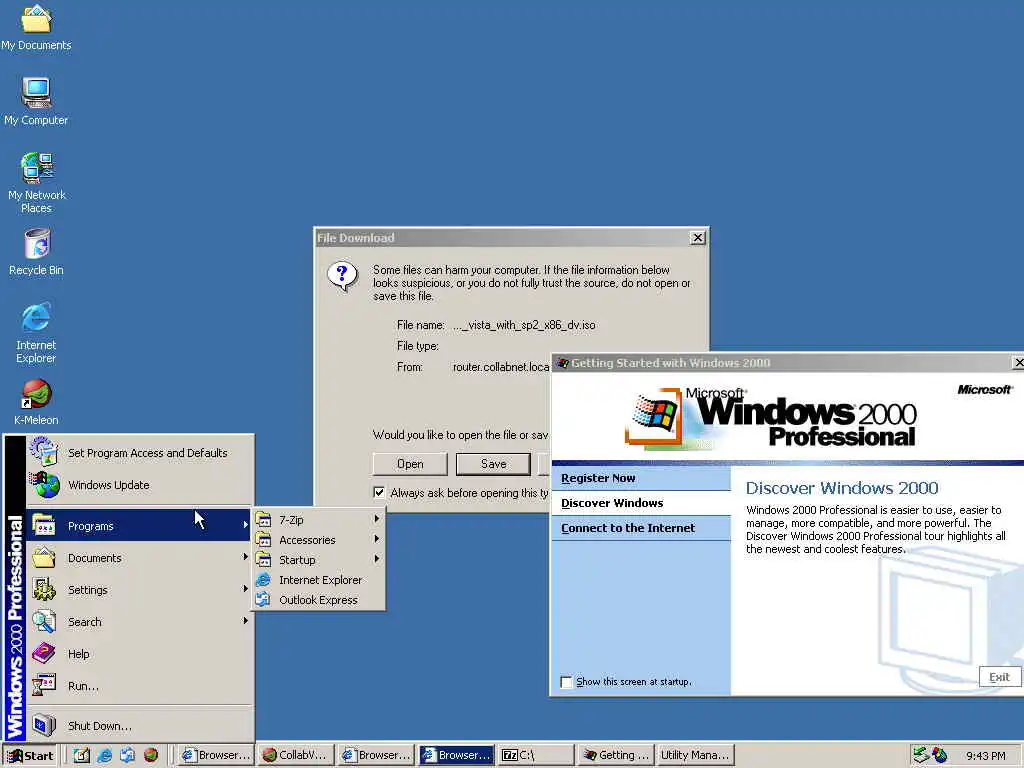Expand the Settings submenu
This screenshot has width=1024, height=768.
(x=139, y=590)
